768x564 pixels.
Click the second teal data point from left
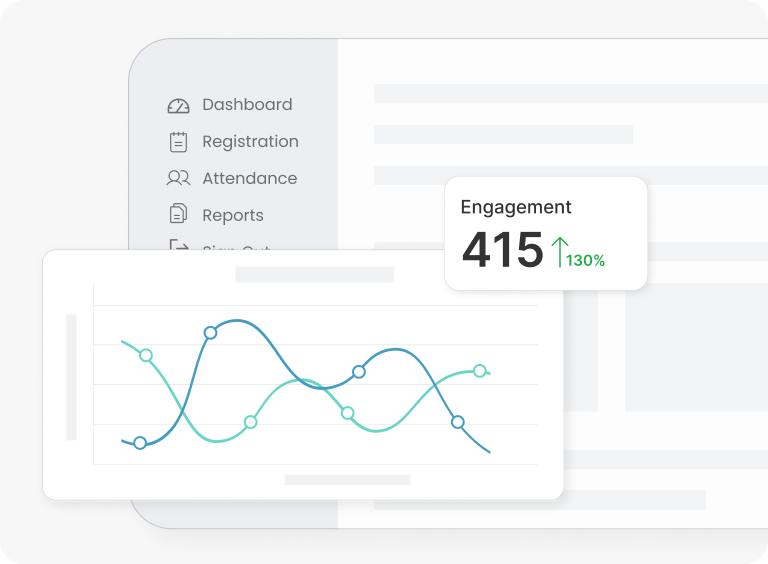pyautogui.click(x=251, y=422)
